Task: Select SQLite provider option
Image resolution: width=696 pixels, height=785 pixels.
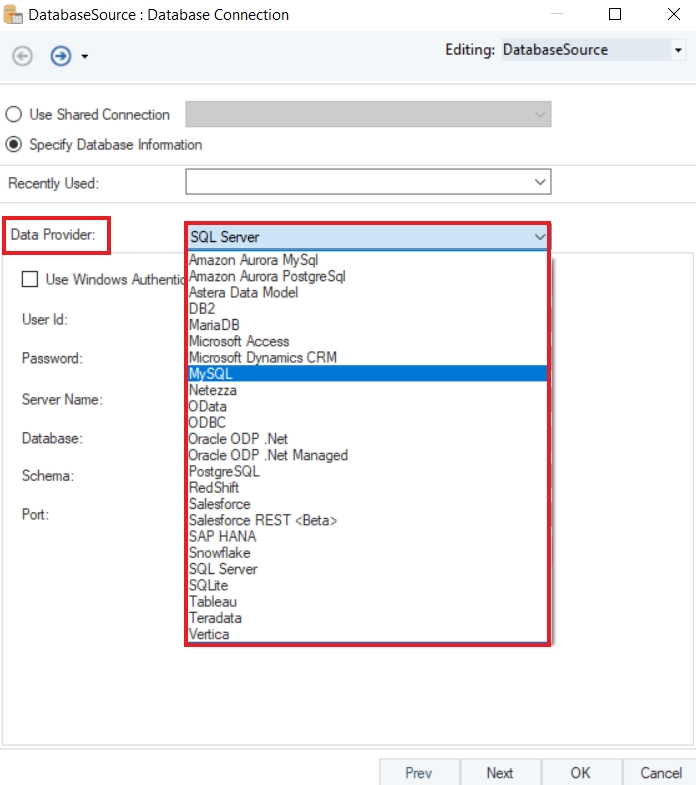Action: 368,585
